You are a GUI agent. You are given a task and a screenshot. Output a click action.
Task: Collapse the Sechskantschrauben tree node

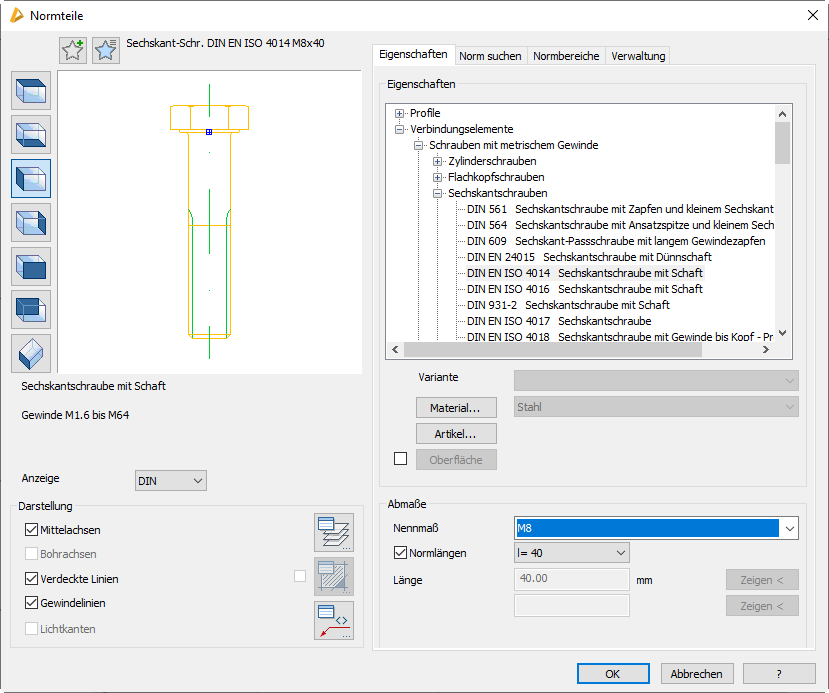point(438,193)
